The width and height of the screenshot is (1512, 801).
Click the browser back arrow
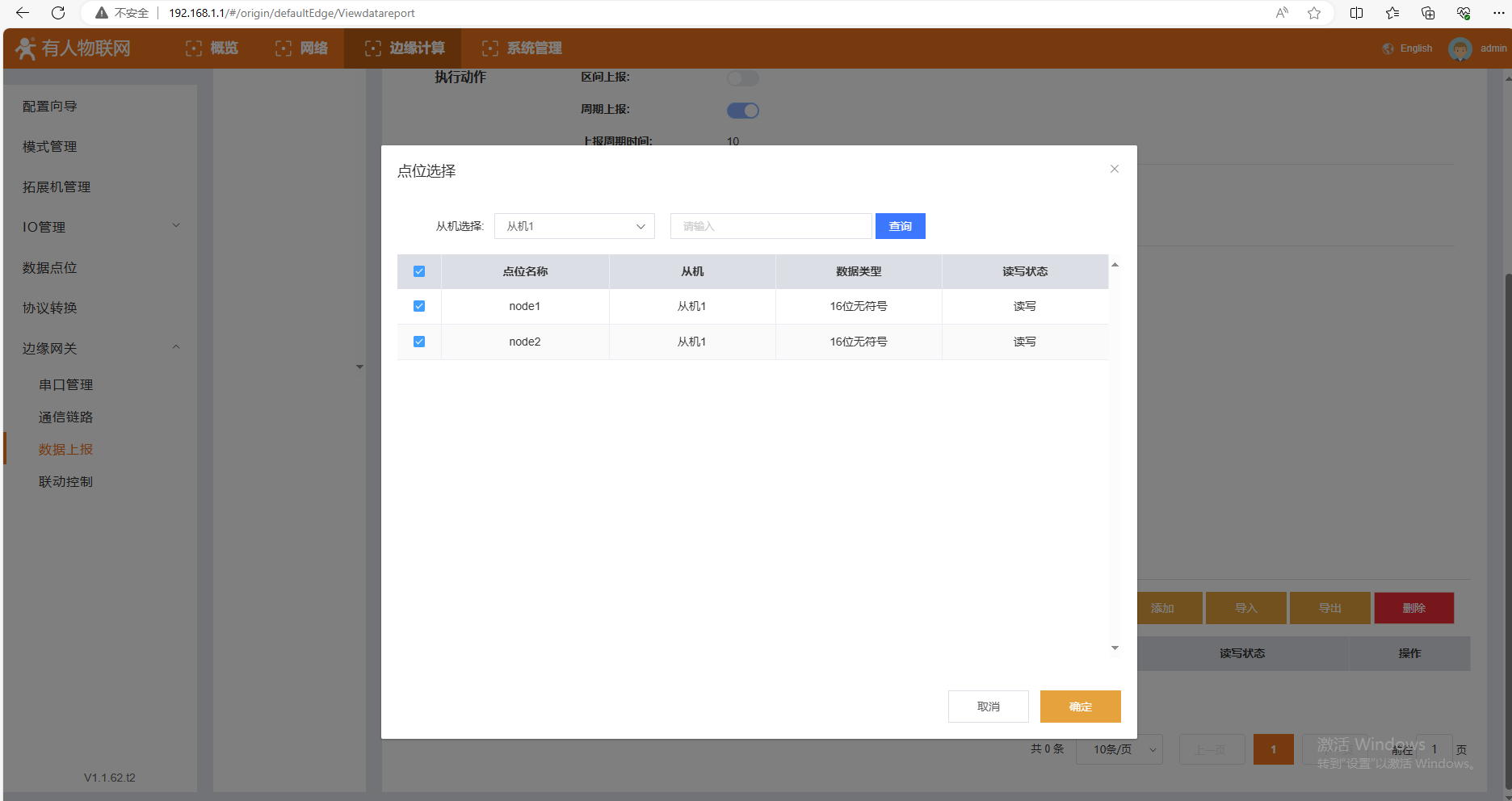coord(23,13)
